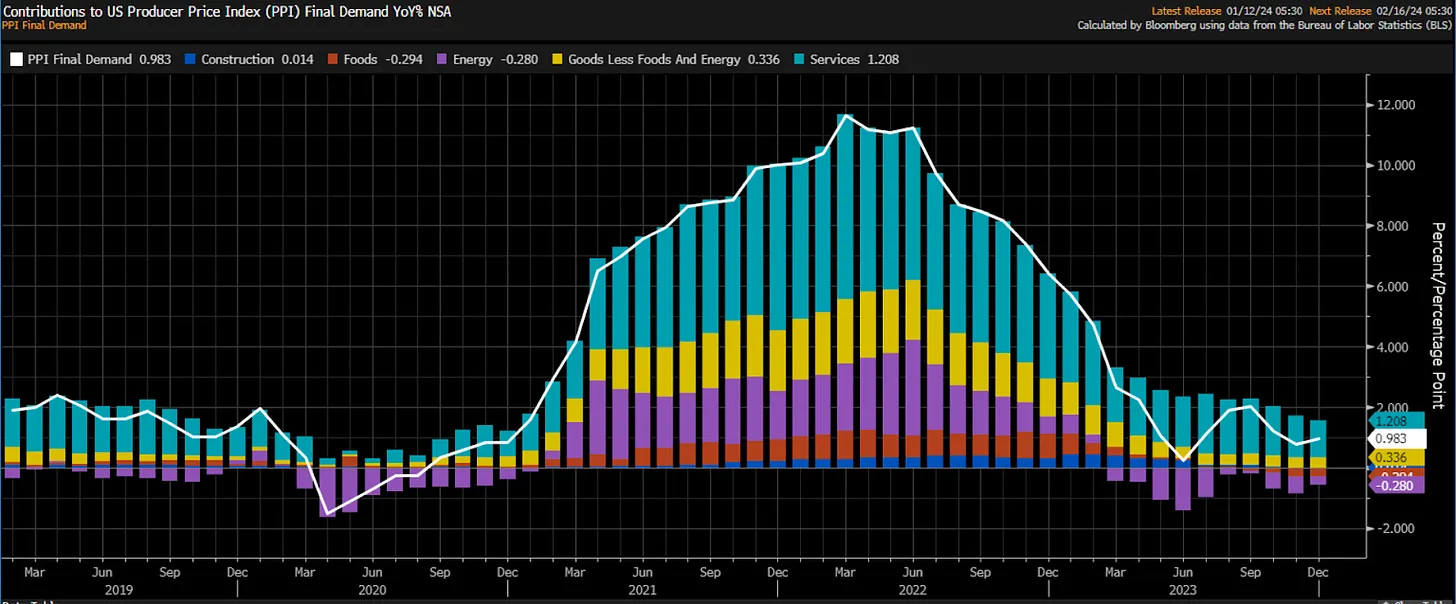This screenshot has height=604, width=1456.
Task: Click 'Calculated by Bloomberg' source note
Action: 1264,25
